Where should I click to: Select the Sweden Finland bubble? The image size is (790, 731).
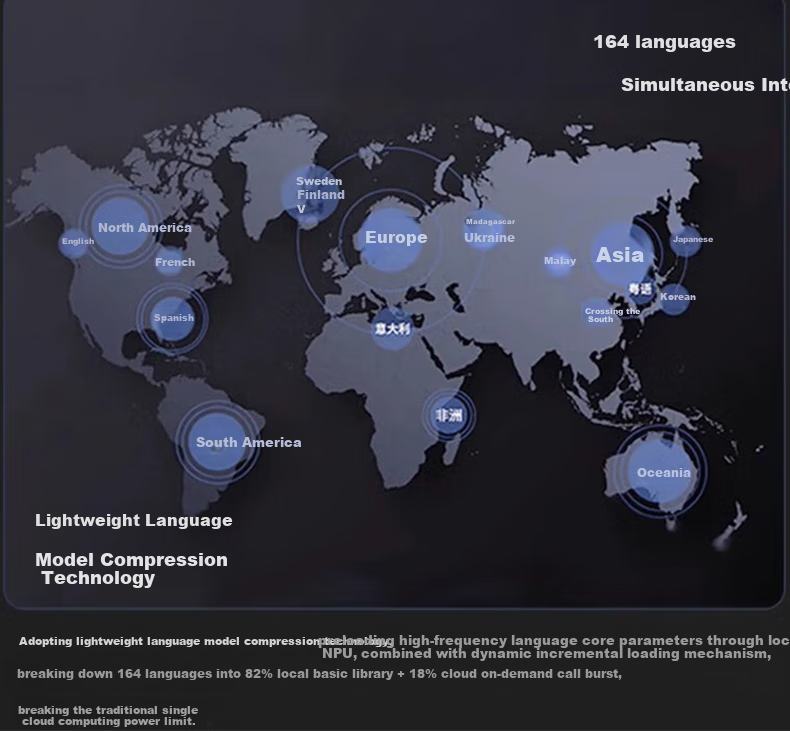pos(311,193)
